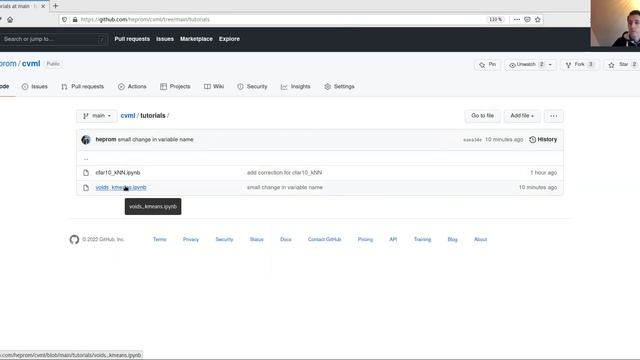Switch to the Projects tab
This screenshot has width=640, height=360.
tap(175, 87)
